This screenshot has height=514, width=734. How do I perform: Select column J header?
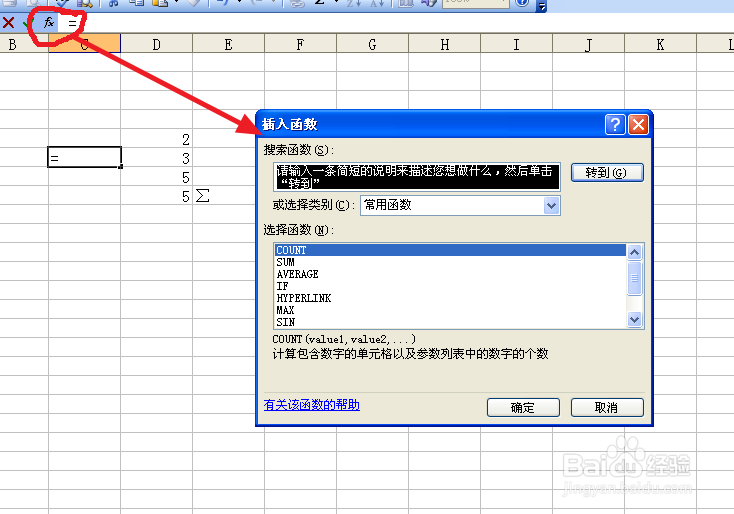(588, 44)
